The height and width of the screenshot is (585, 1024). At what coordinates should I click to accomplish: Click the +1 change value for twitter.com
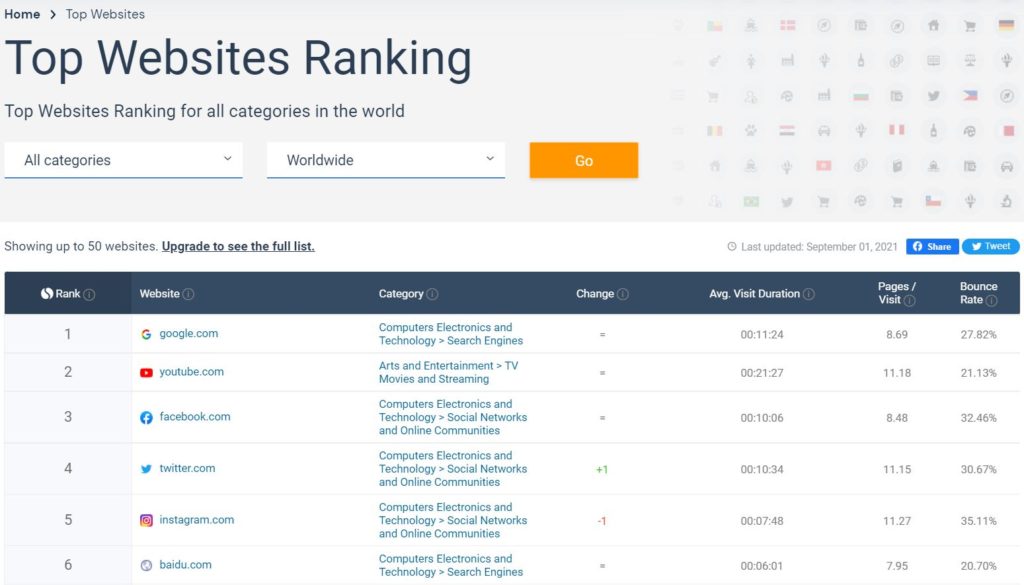pyautogui.click(x=601, y=469)
